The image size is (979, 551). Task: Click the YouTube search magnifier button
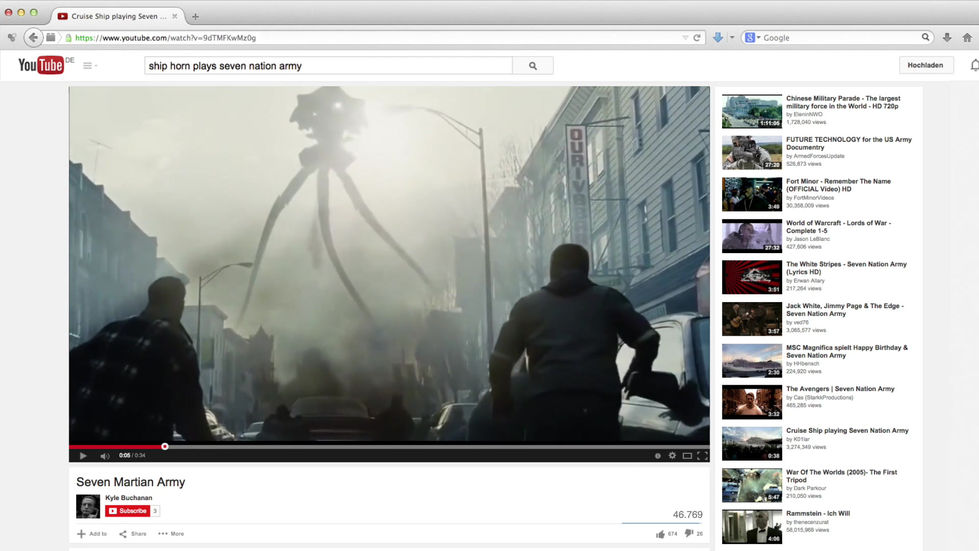tap(533, 66)
